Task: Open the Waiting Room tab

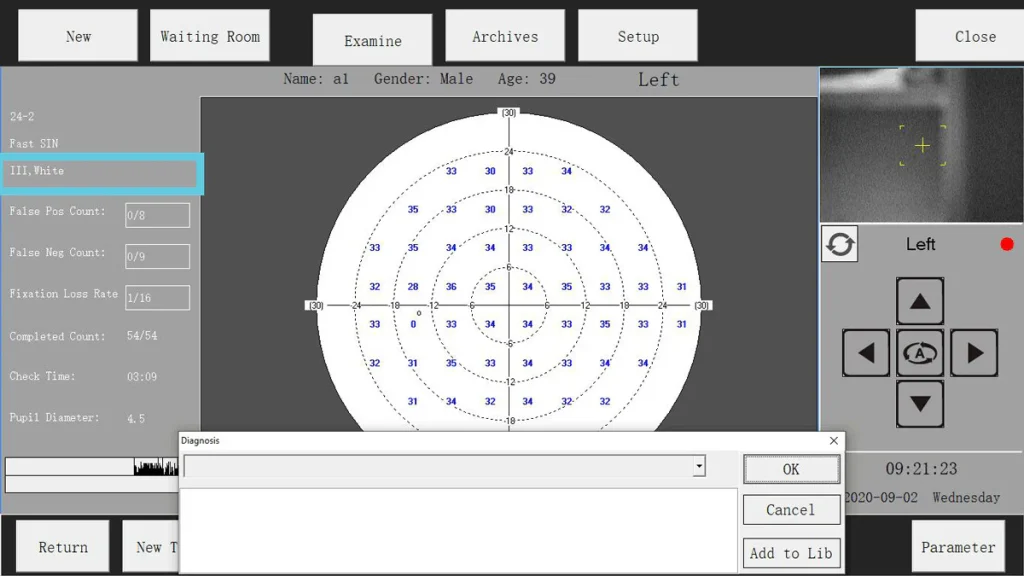Action: tap(210, 36)
